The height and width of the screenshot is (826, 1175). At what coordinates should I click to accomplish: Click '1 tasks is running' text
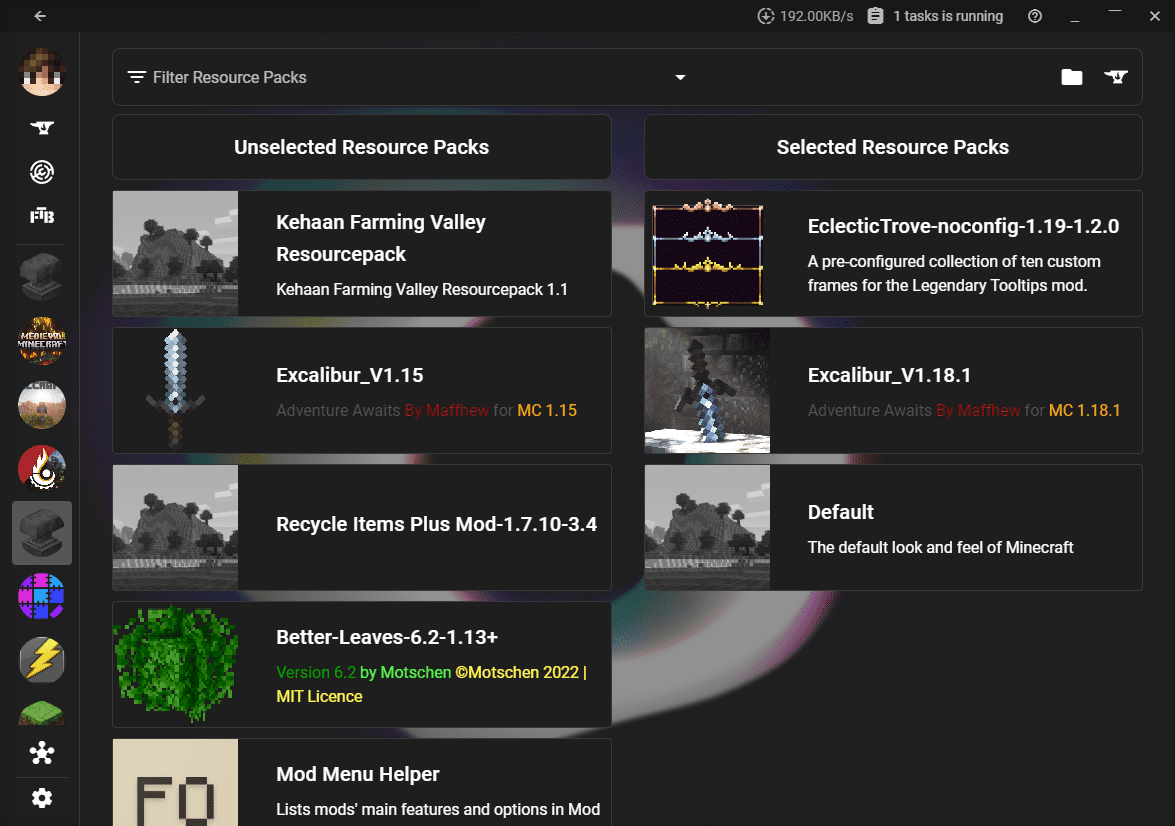point(948,16)
